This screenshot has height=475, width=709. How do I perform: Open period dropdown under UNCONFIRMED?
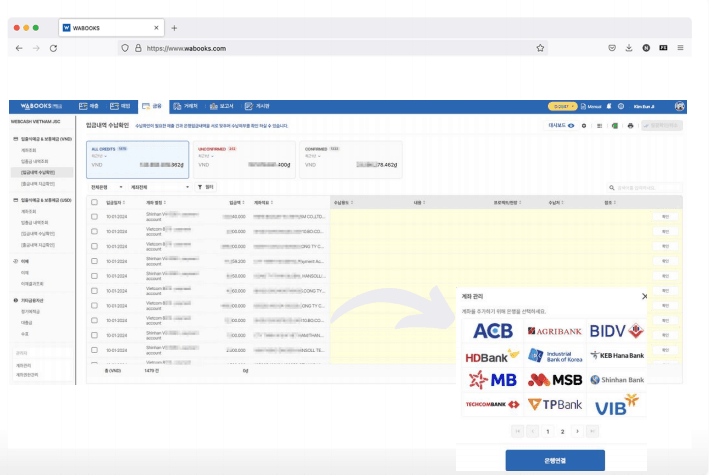[x=206, y=156]
